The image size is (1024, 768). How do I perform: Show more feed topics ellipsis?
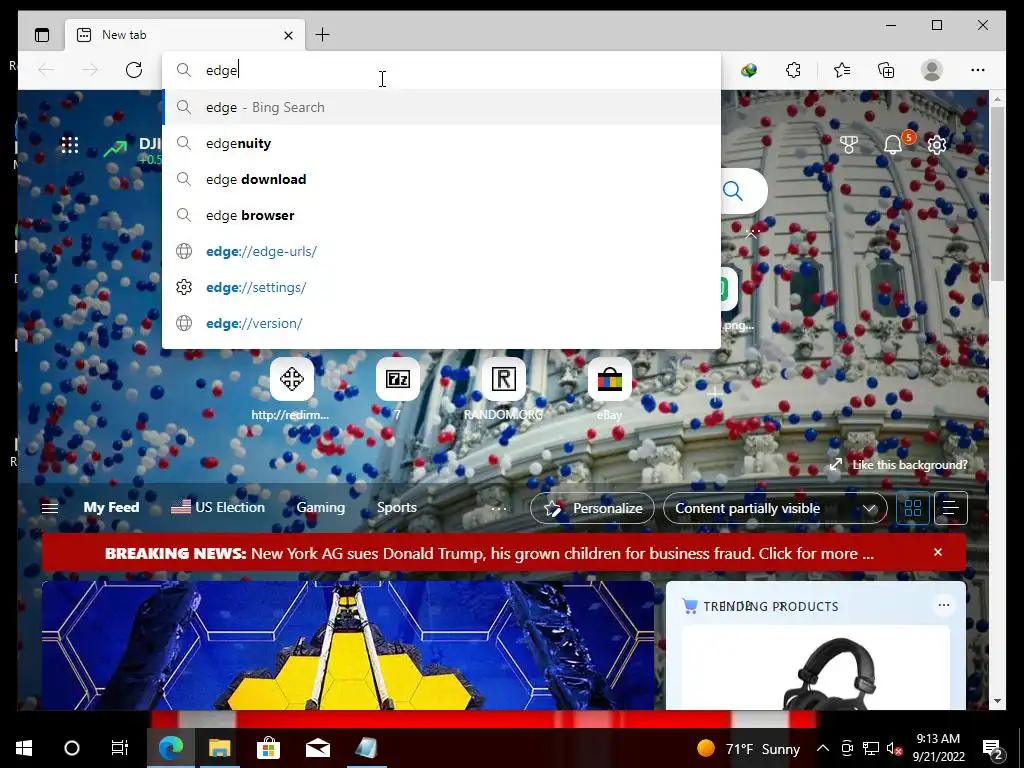[x=499, y=508]
